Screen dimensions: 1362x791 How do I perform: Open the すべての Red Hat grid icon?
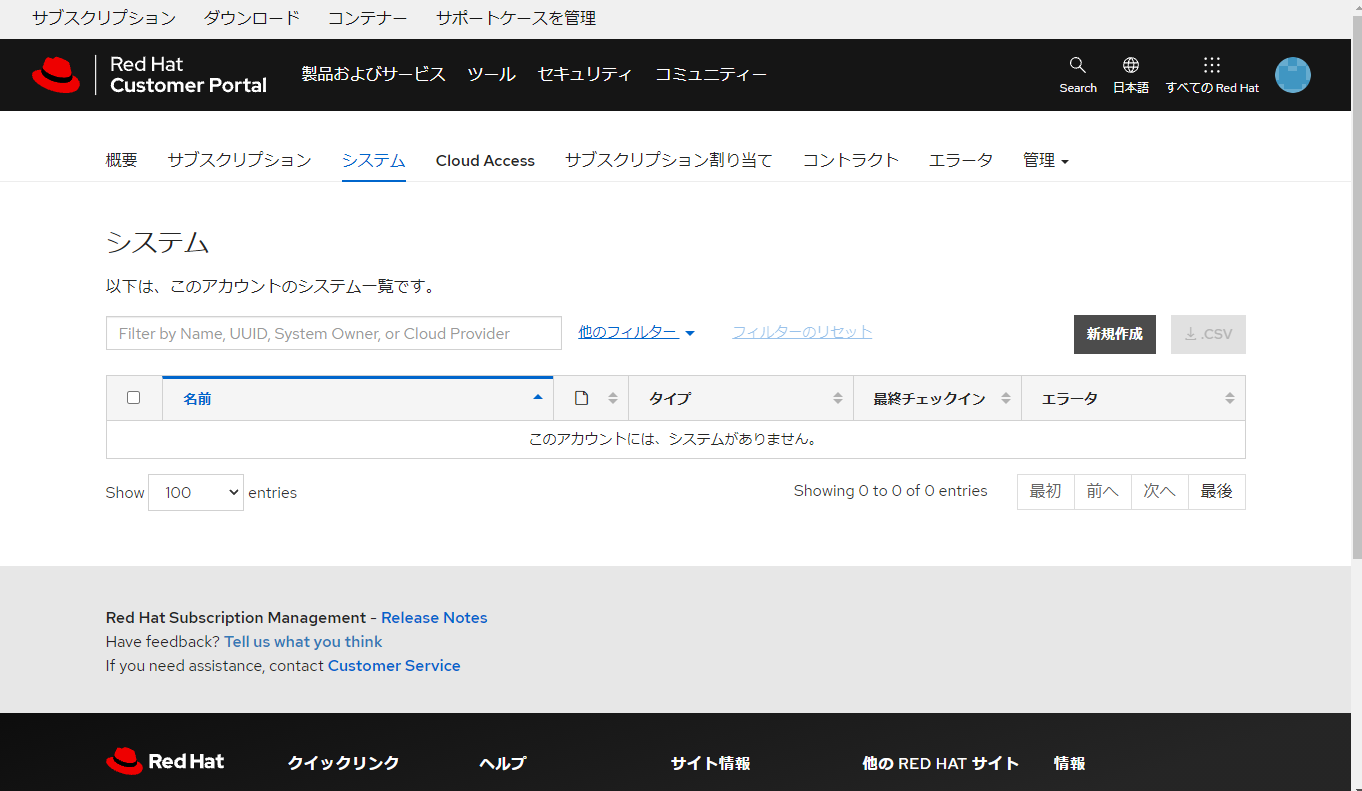click(1211, 73)
